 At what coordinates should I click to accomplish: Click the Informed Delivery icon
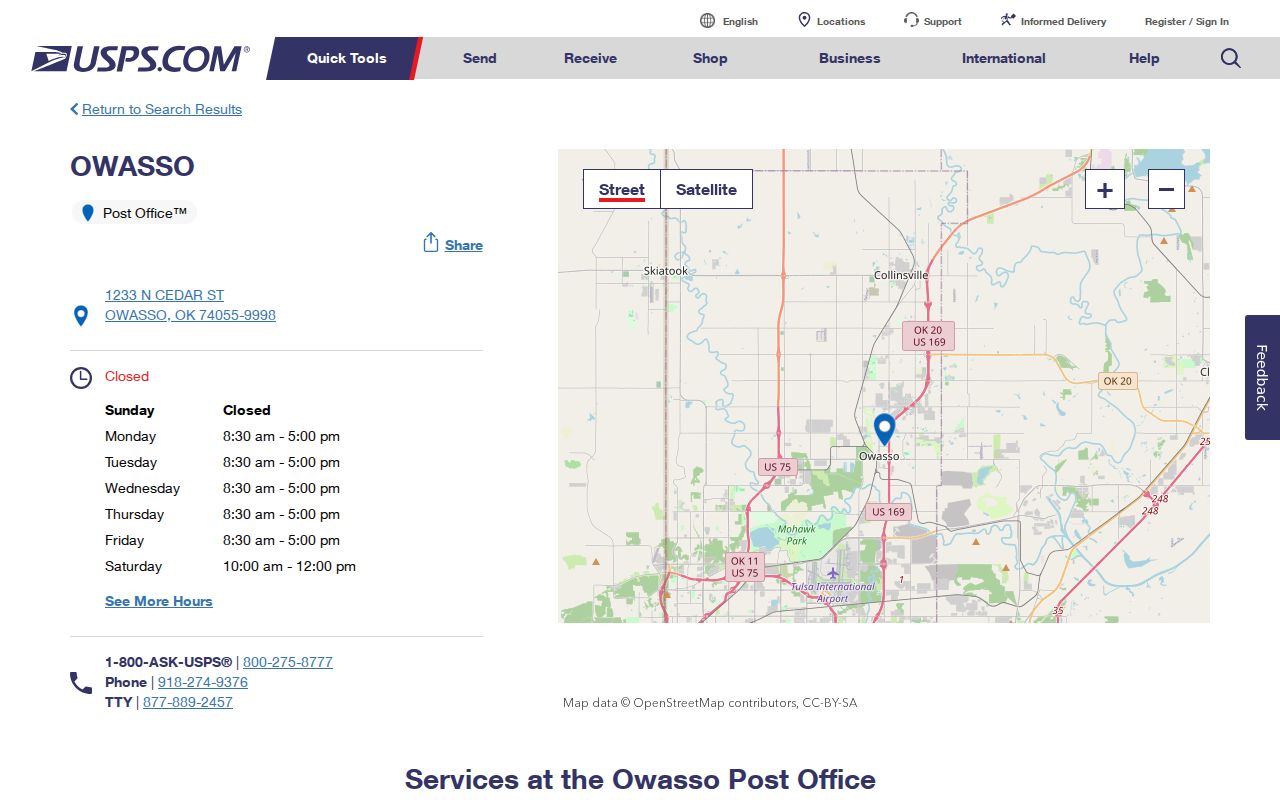(1008, 20)
